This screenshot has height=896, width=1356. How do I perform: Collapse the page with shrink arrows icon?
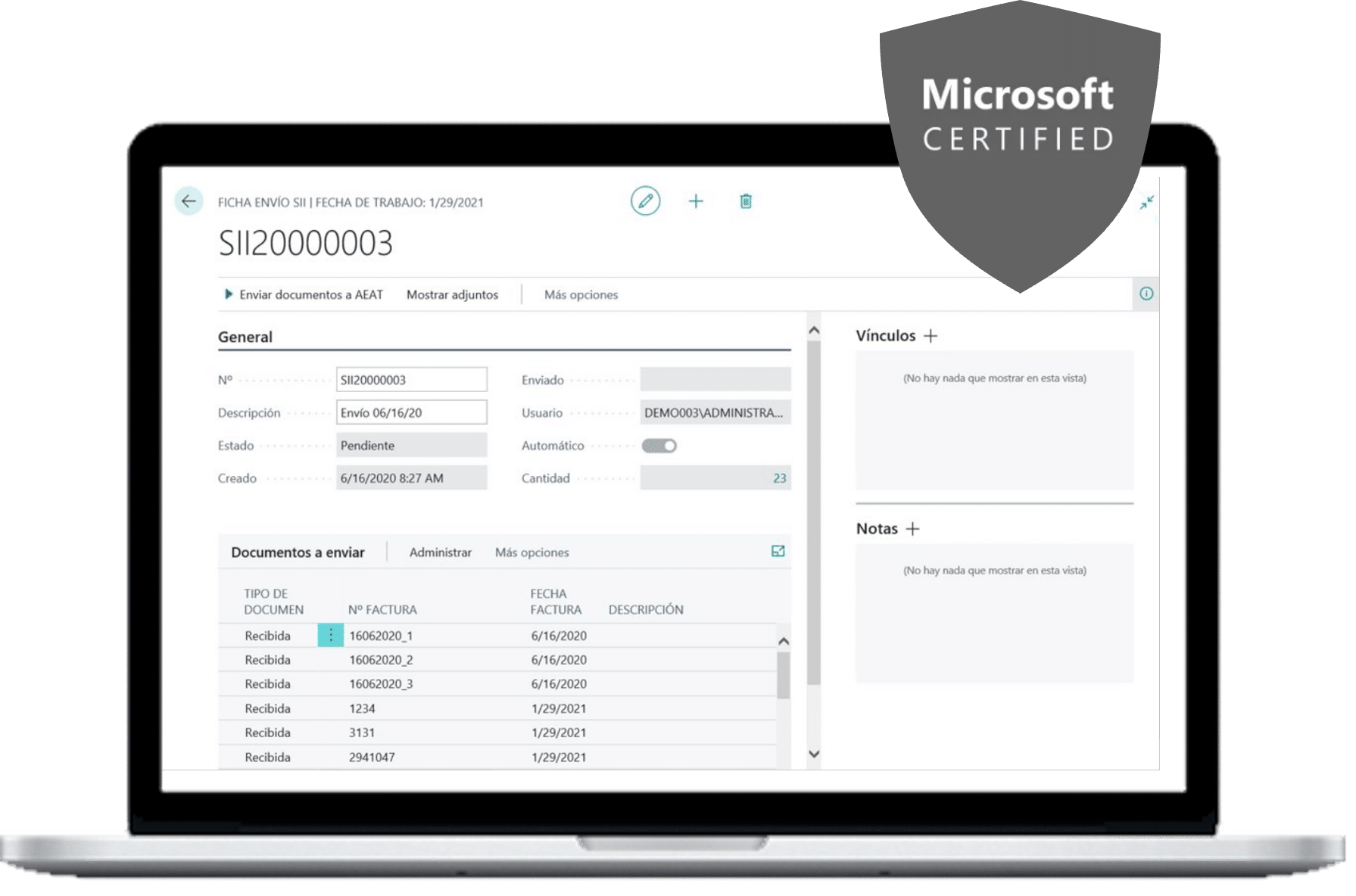pyautogui.click(x=1147, y=202)
